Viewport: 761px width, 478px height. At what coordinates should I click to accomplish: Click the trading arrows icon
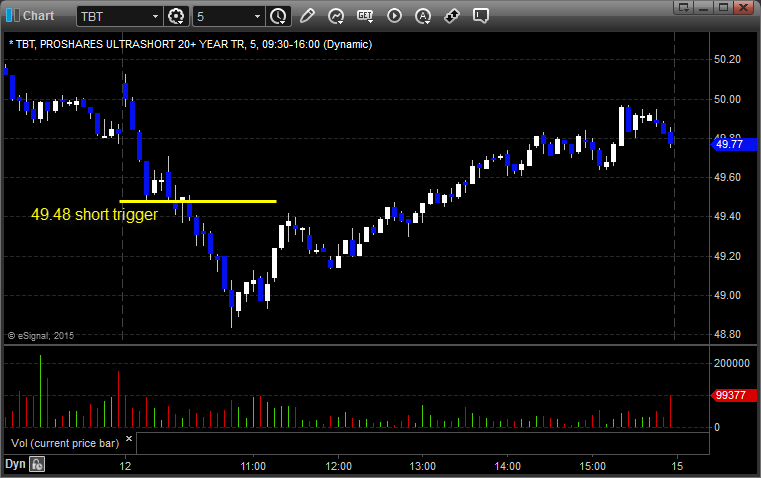452,16
